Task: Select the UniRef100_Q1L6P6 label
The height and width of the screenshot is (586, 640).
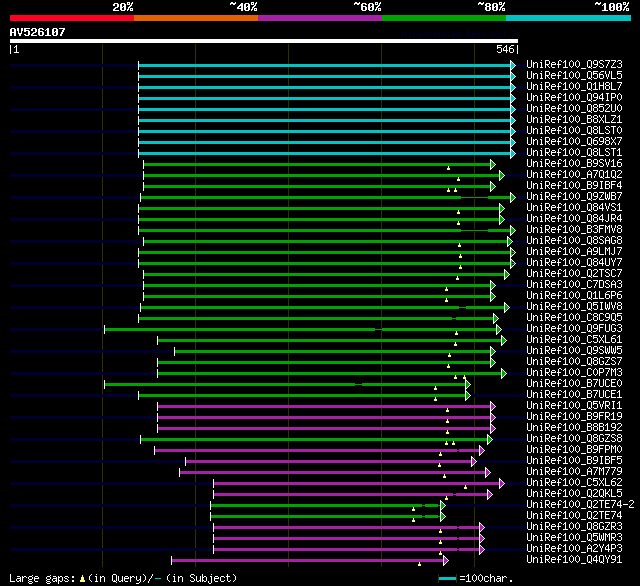Action: pos(574,296)
